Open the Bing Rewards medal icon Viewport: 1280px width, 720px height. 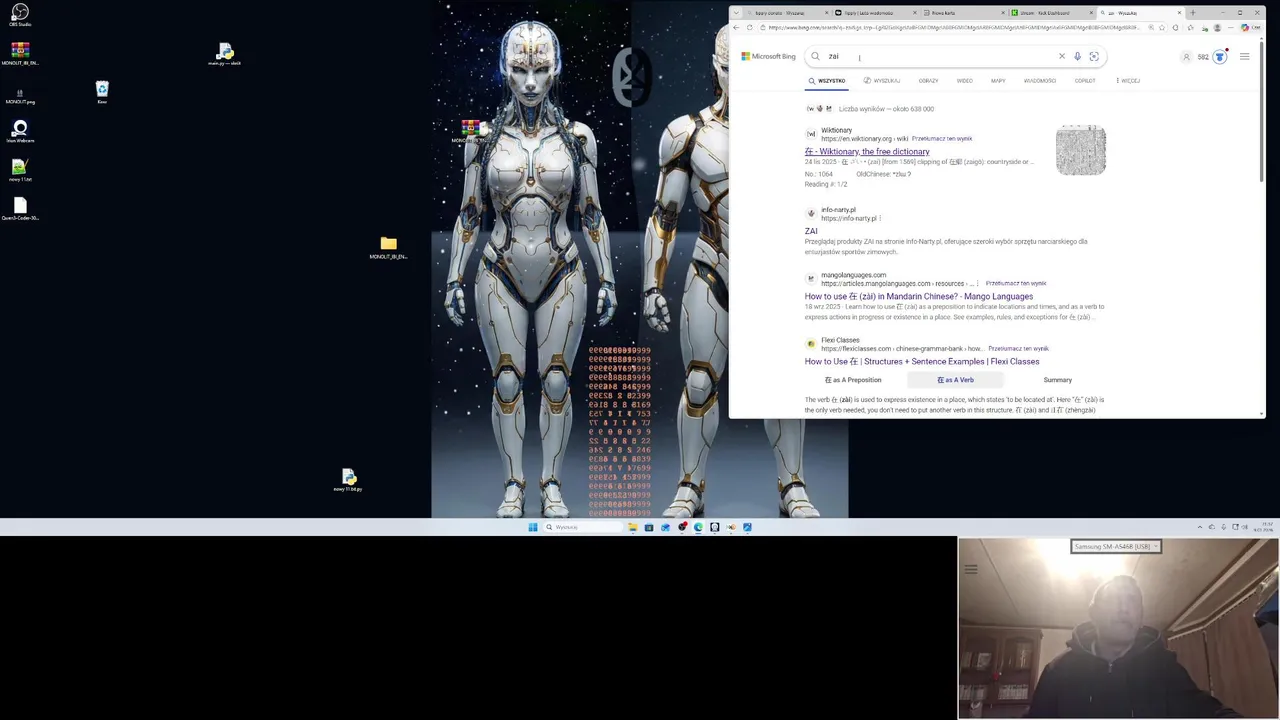(1219, 57)
